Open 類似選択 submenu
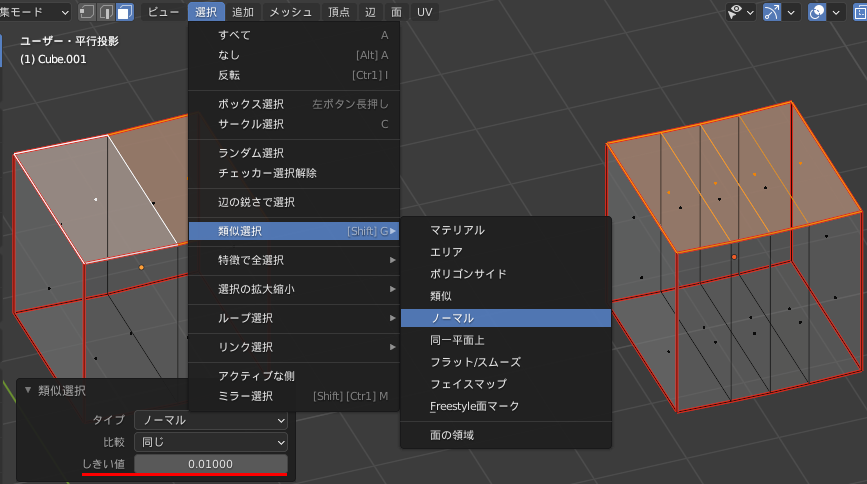This screenshot has height=484, width=867. pos(294,231)
